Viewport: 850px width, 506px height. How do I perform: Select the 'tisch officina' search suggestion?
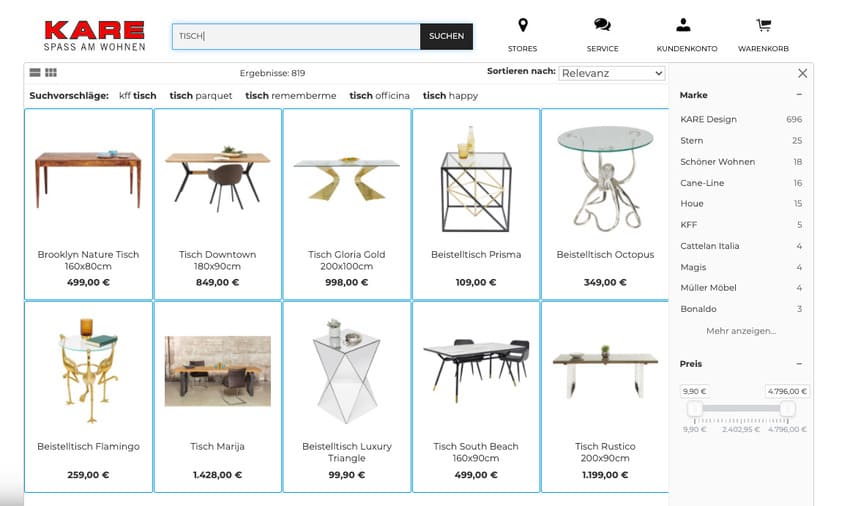379,95
